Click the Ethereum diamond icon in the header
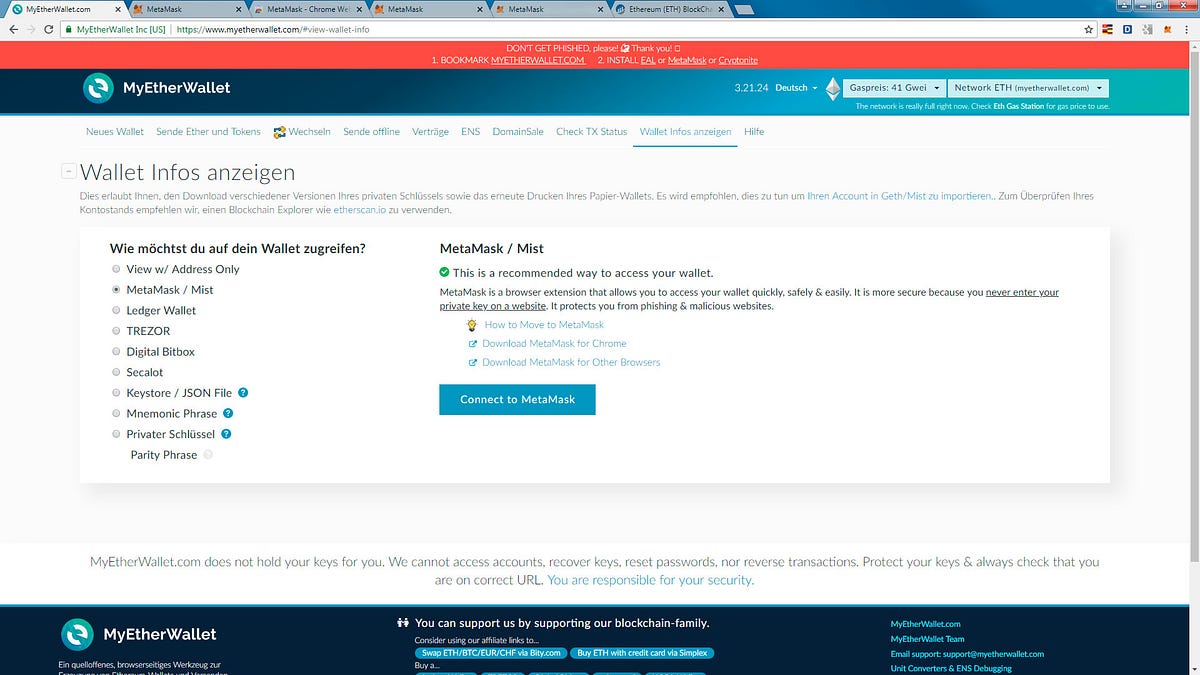This screenshot has height=675, width=1200. tap(833, 89)
